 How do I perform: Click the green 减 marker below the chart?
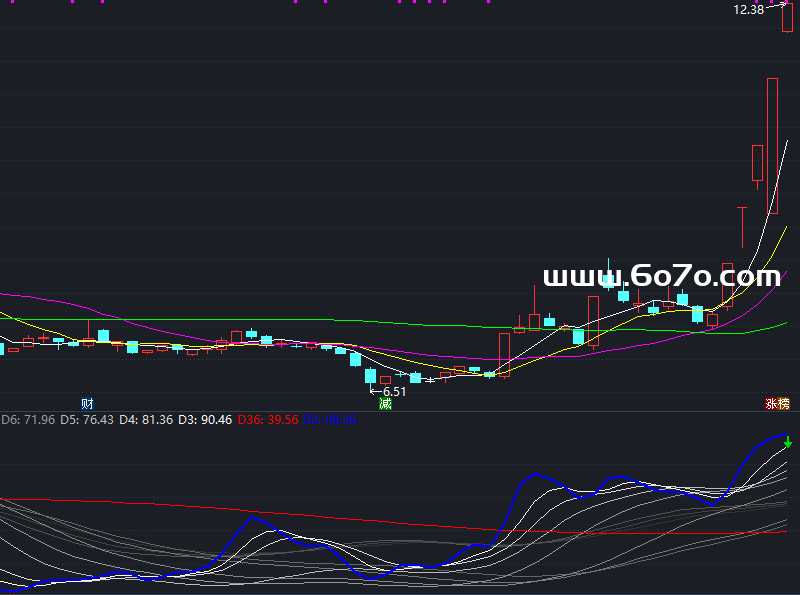coord(384,404)
